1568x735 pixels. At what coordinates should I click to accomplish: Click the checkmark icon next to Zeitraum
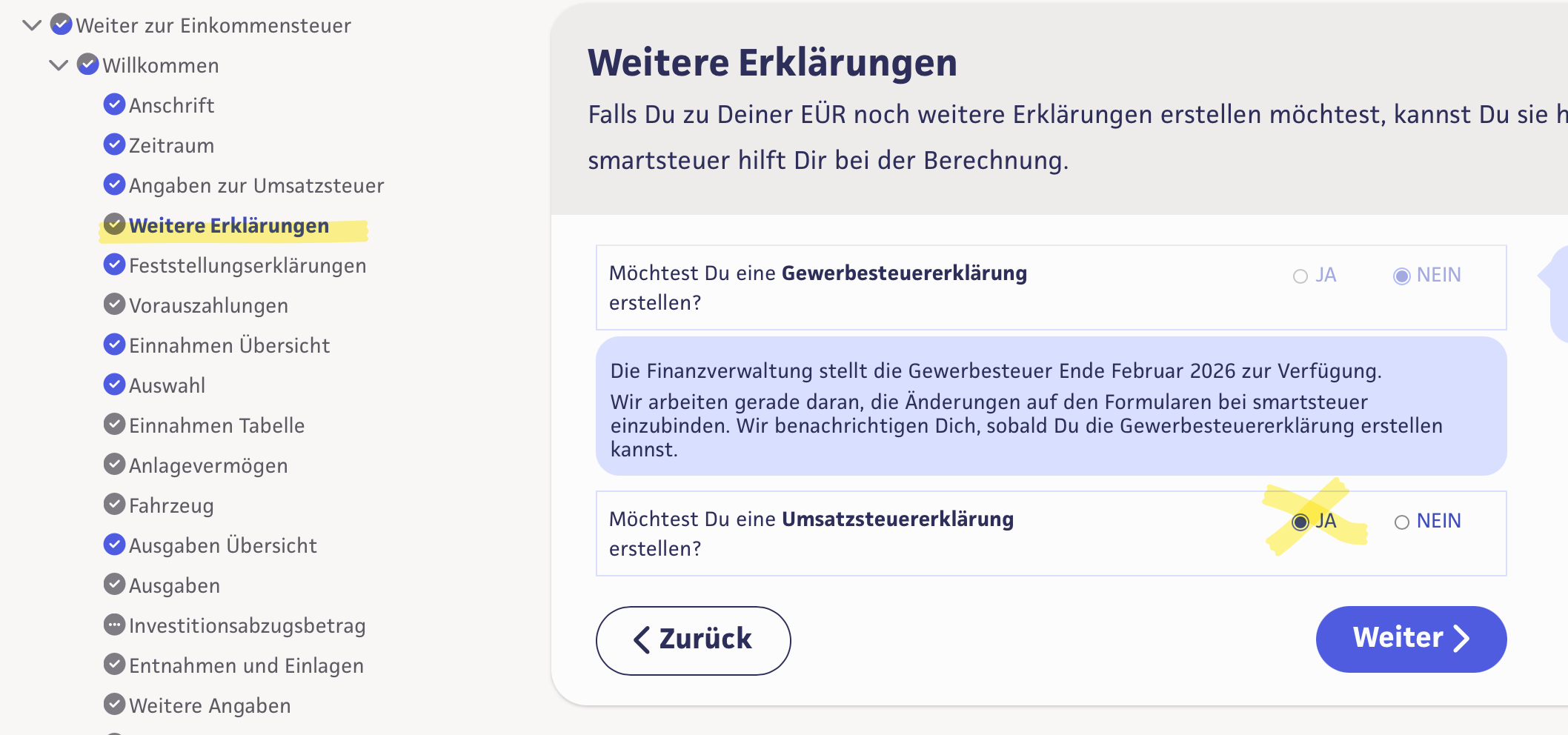click(x=114, y=144)
